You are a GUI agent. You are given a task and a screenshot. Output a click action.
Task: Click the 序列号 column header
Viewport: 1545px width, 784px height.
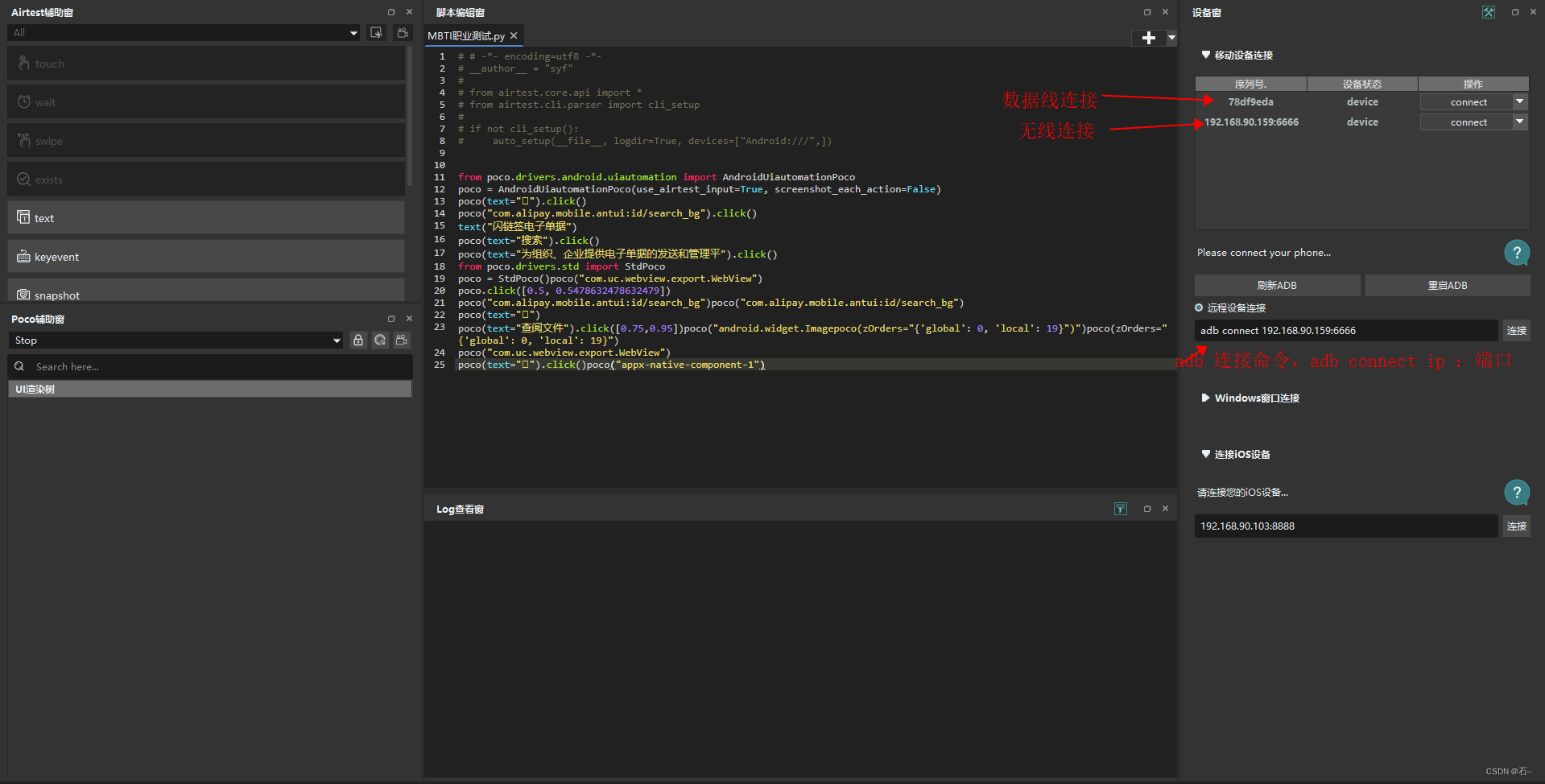click(x=1250, y=84)
